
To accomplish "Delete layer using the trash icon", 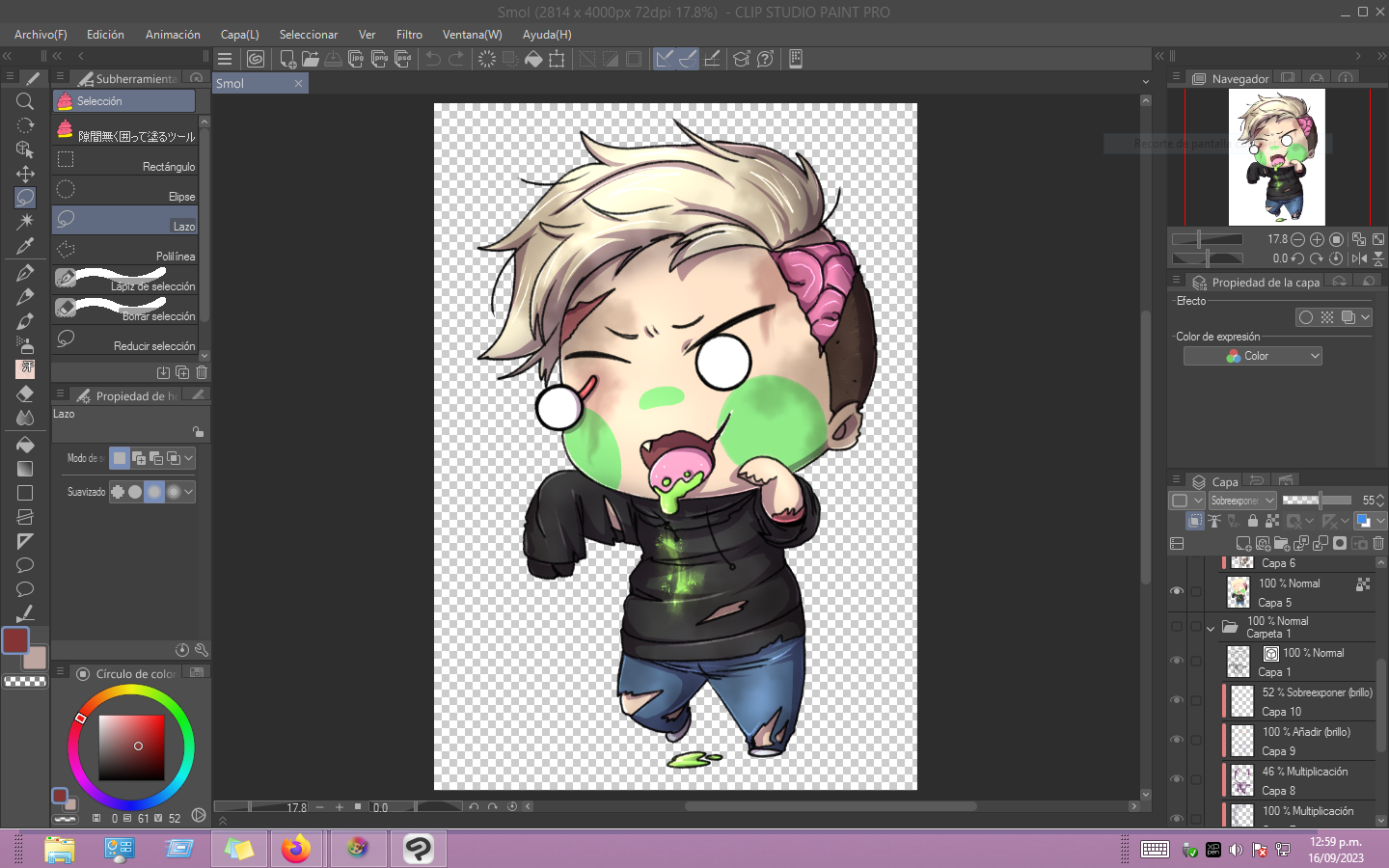I will coord(1378,544).
